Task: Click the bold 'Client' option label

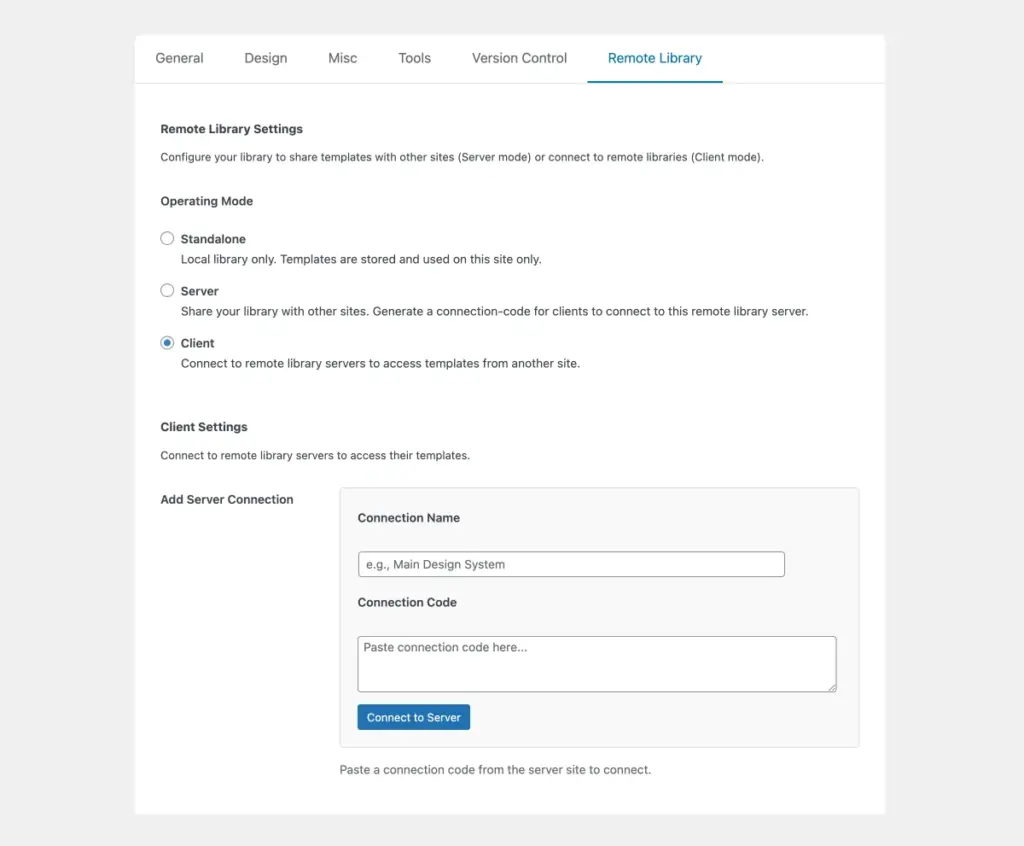Action: click(198, 343)
